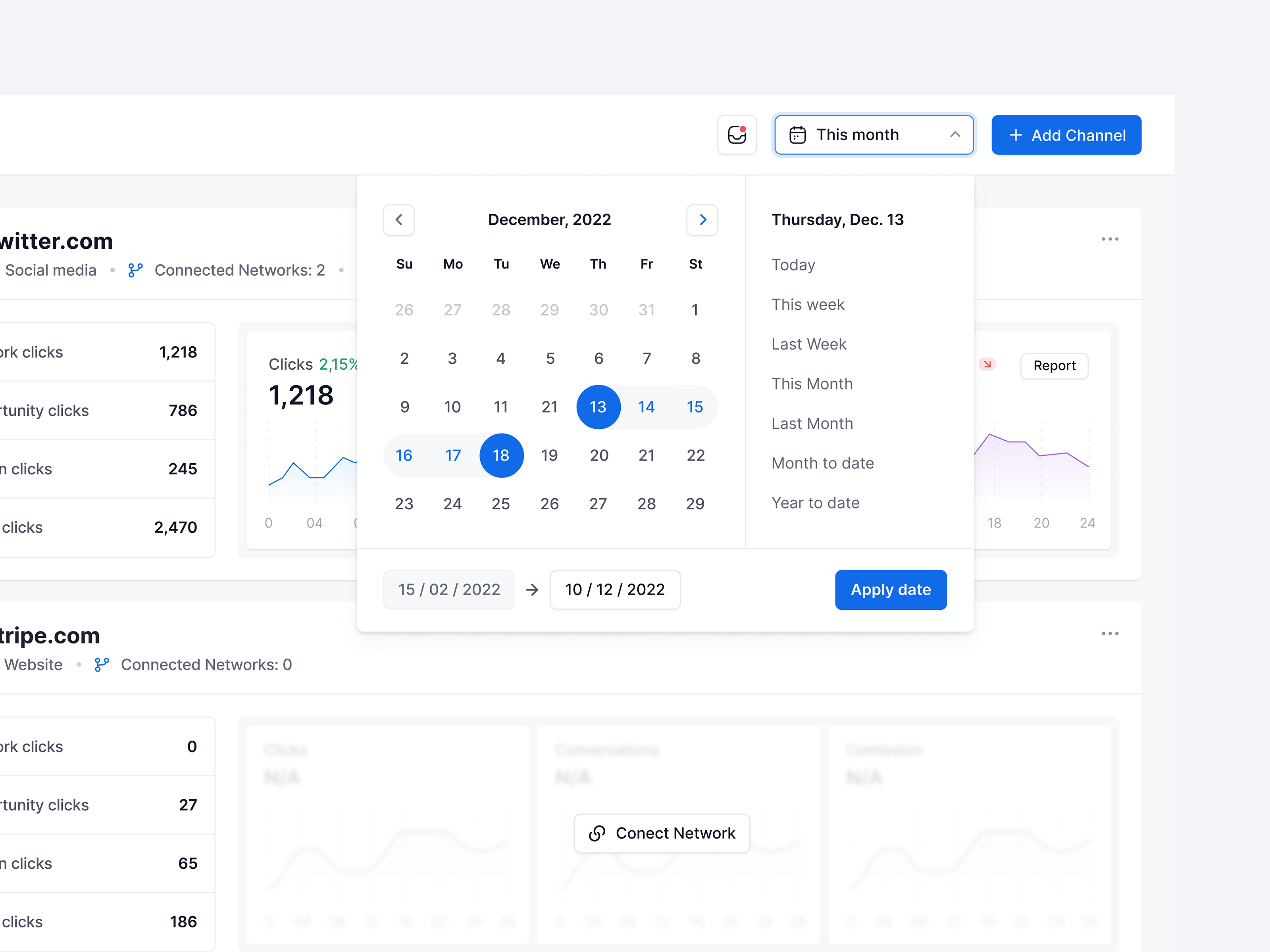Screen dimensions: 1270x952
Task: Click the stripe Connected Networks branch icon
Action: point(102,664)
